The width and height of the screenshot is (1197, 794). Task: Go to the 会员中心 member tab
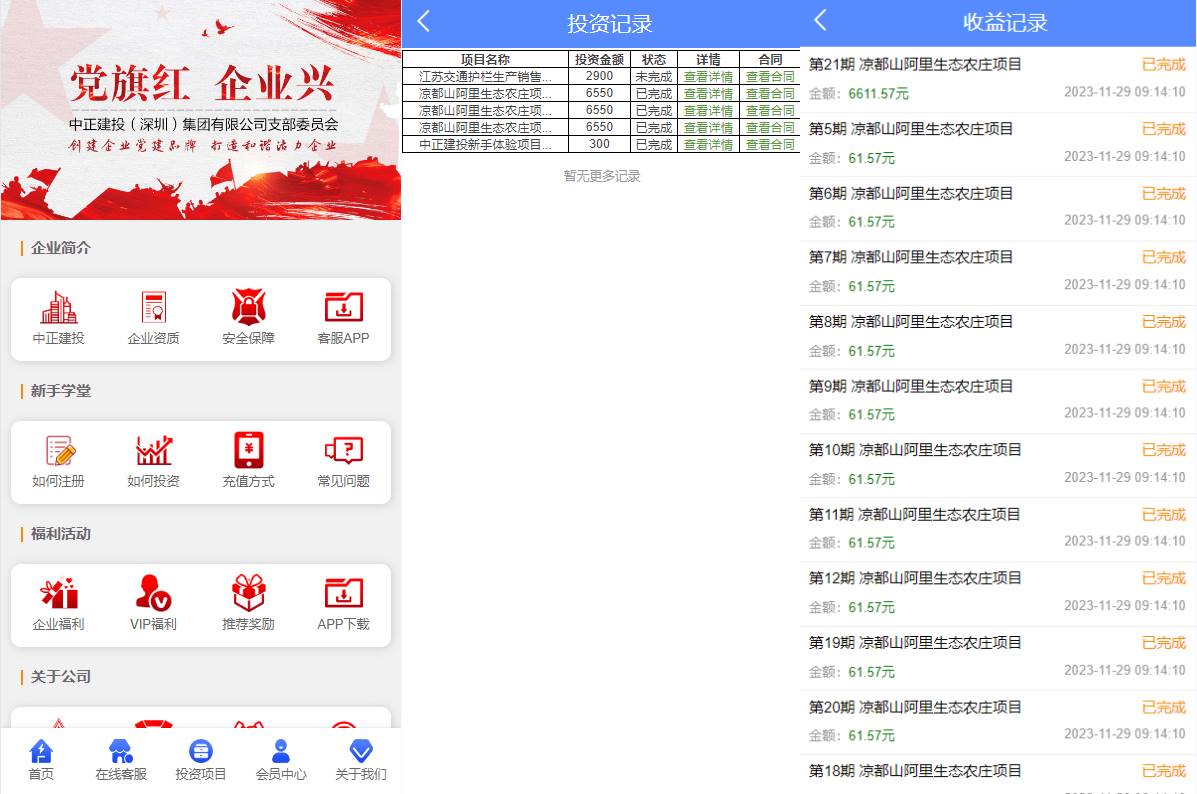pos(281,761)
